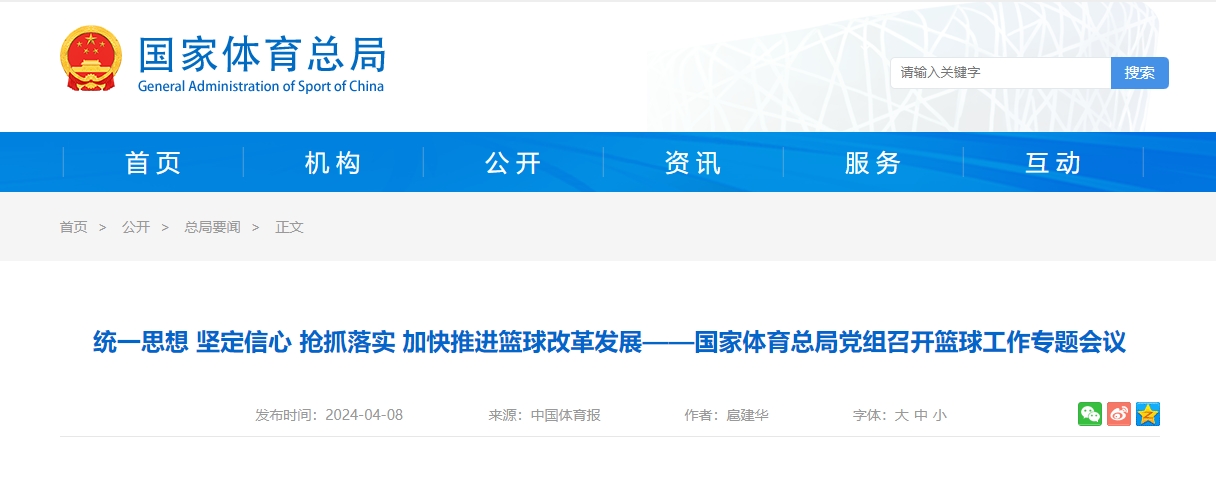Open the 服务 navigation tab

[873, 163]
